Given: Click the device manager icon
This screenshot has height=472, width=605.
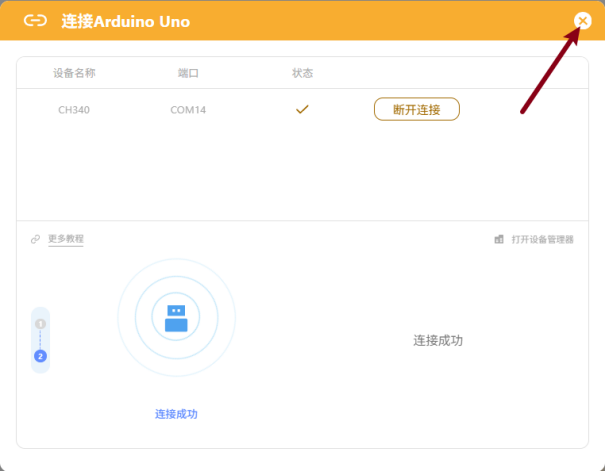Looking at the screenshot, I should point(499,239).
